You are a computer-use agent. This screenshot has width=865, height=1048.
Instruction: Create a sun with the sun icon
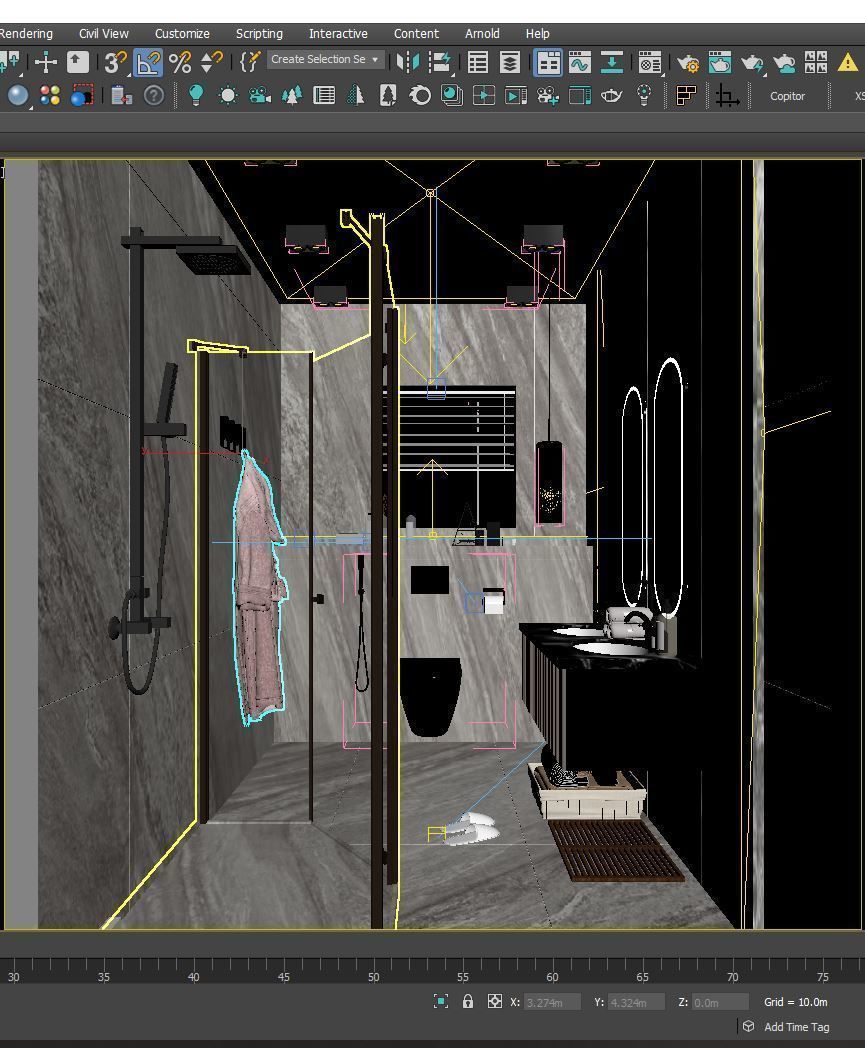coord(228,96)
